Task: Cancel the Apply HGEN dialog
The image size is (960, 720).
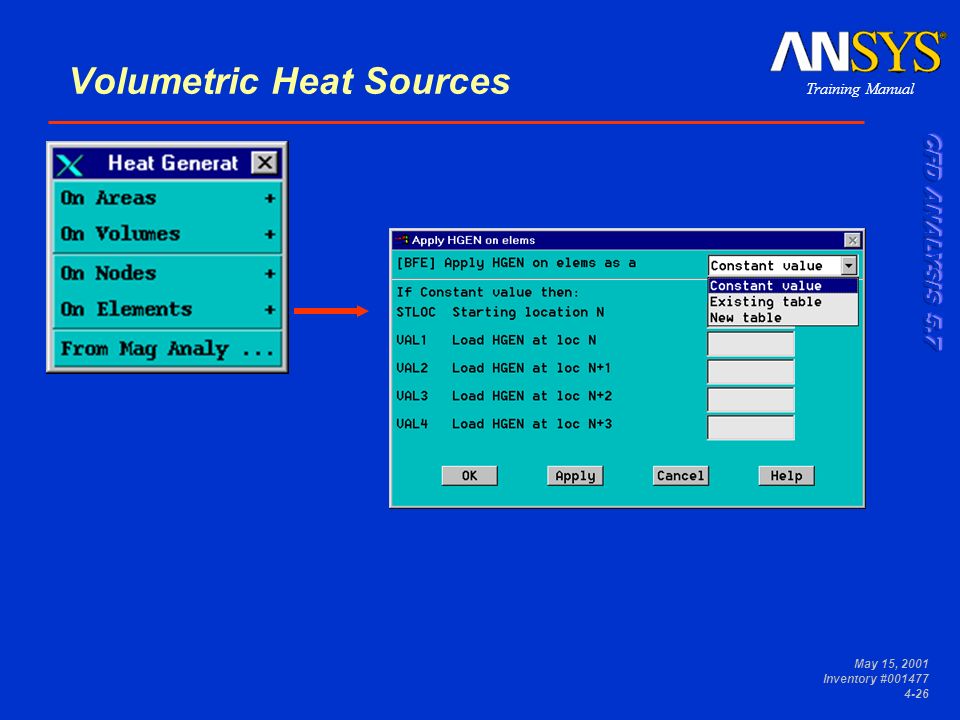Action: (681, 476)
